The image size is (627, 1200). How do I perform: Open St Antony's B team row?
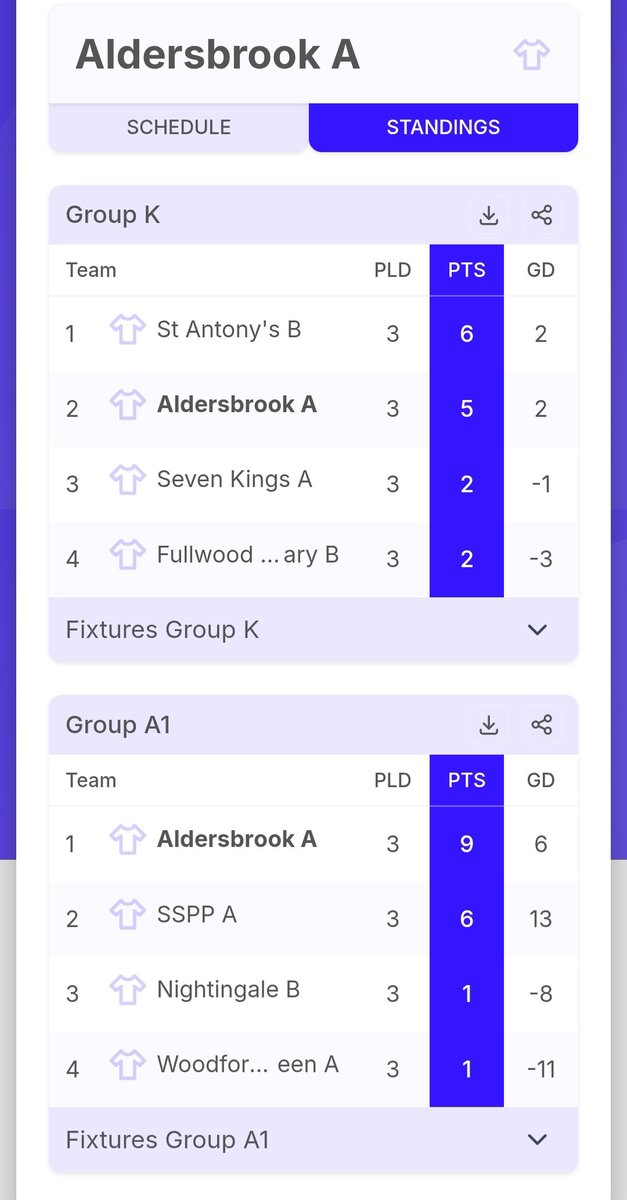(x=313, y=333)
